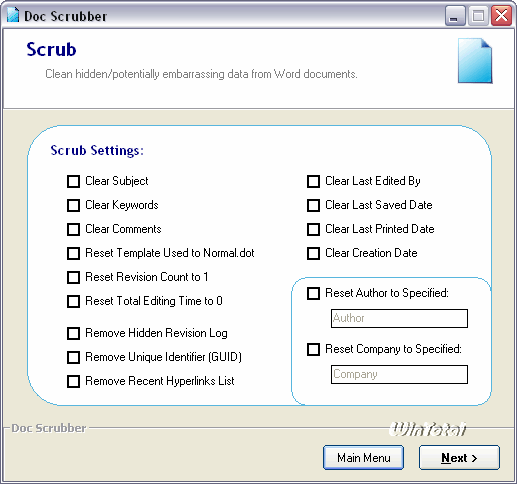Tick the Clear Creation Date checkbox
517x484 pixels.
tap(313, 254)
